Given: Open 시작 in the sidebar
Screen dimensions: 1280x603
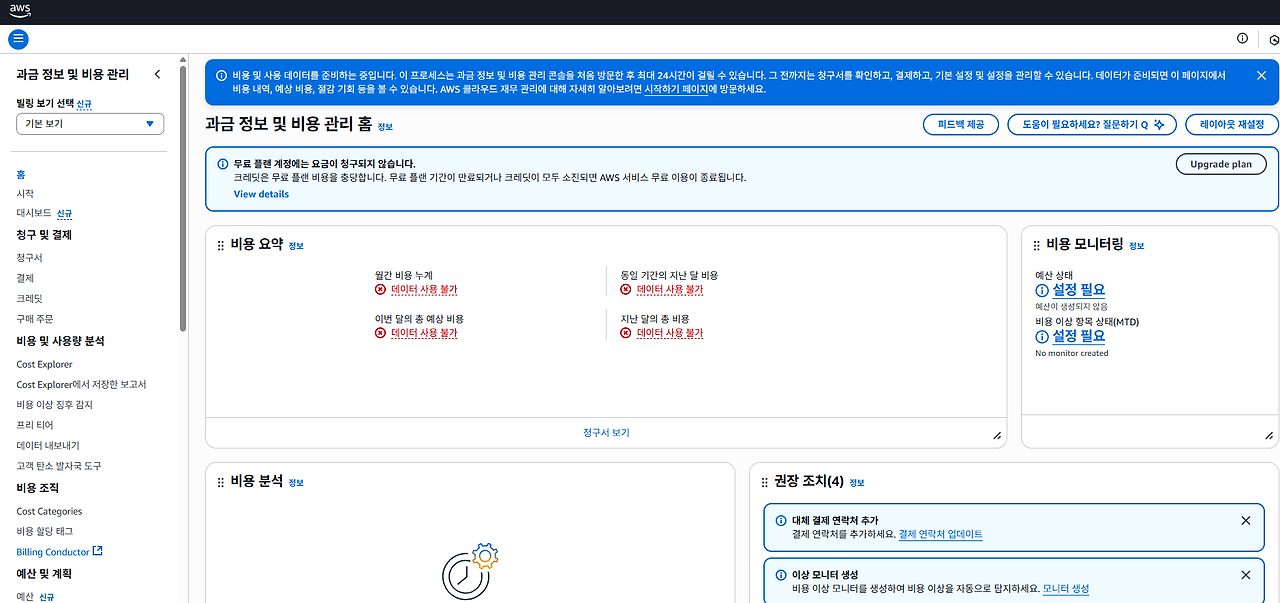Looking at the screenshot, I should pyautogui.click(x=25, y=194).
